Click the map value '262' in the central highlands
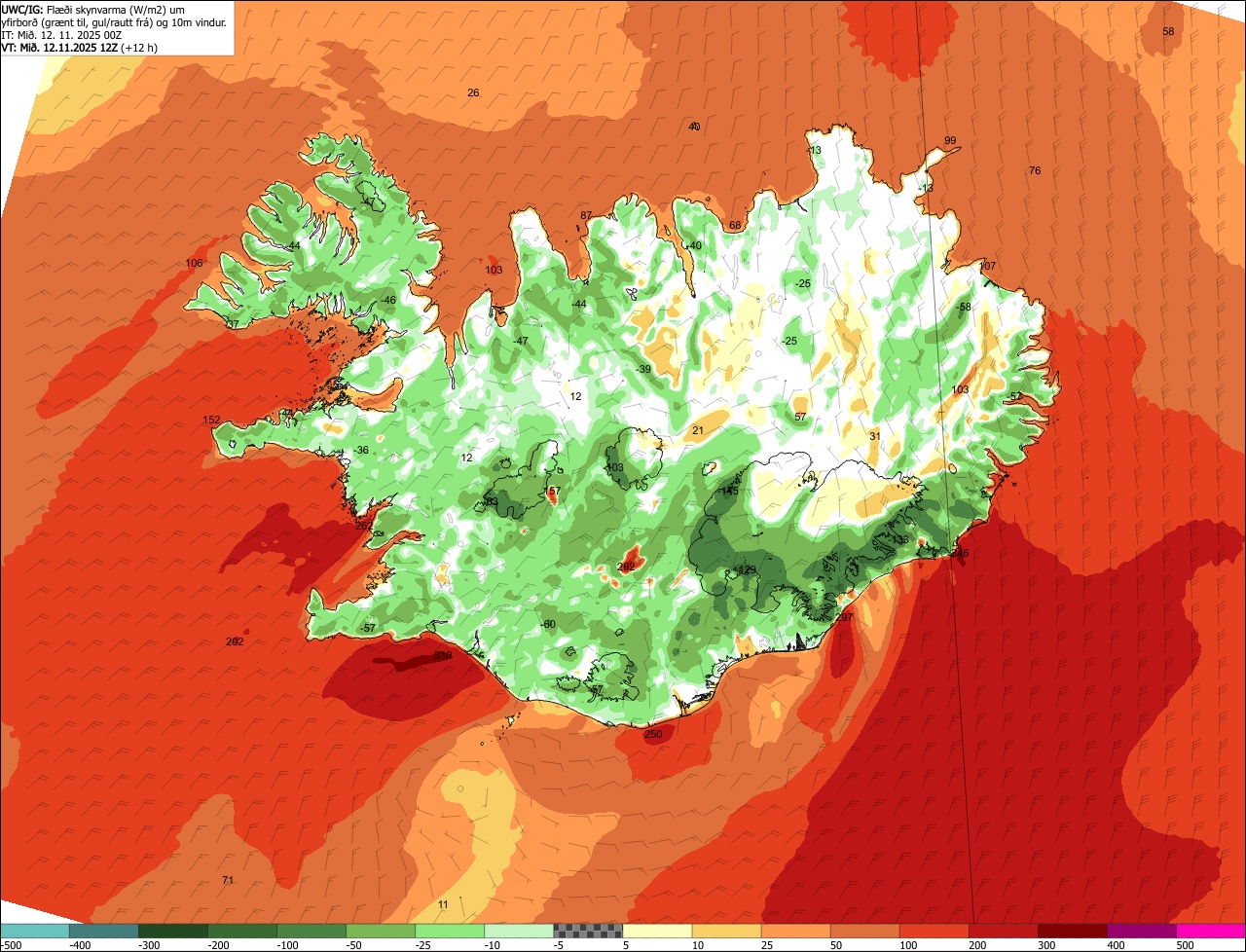This screenshot has width=1246, height=952. coord(626,566)
